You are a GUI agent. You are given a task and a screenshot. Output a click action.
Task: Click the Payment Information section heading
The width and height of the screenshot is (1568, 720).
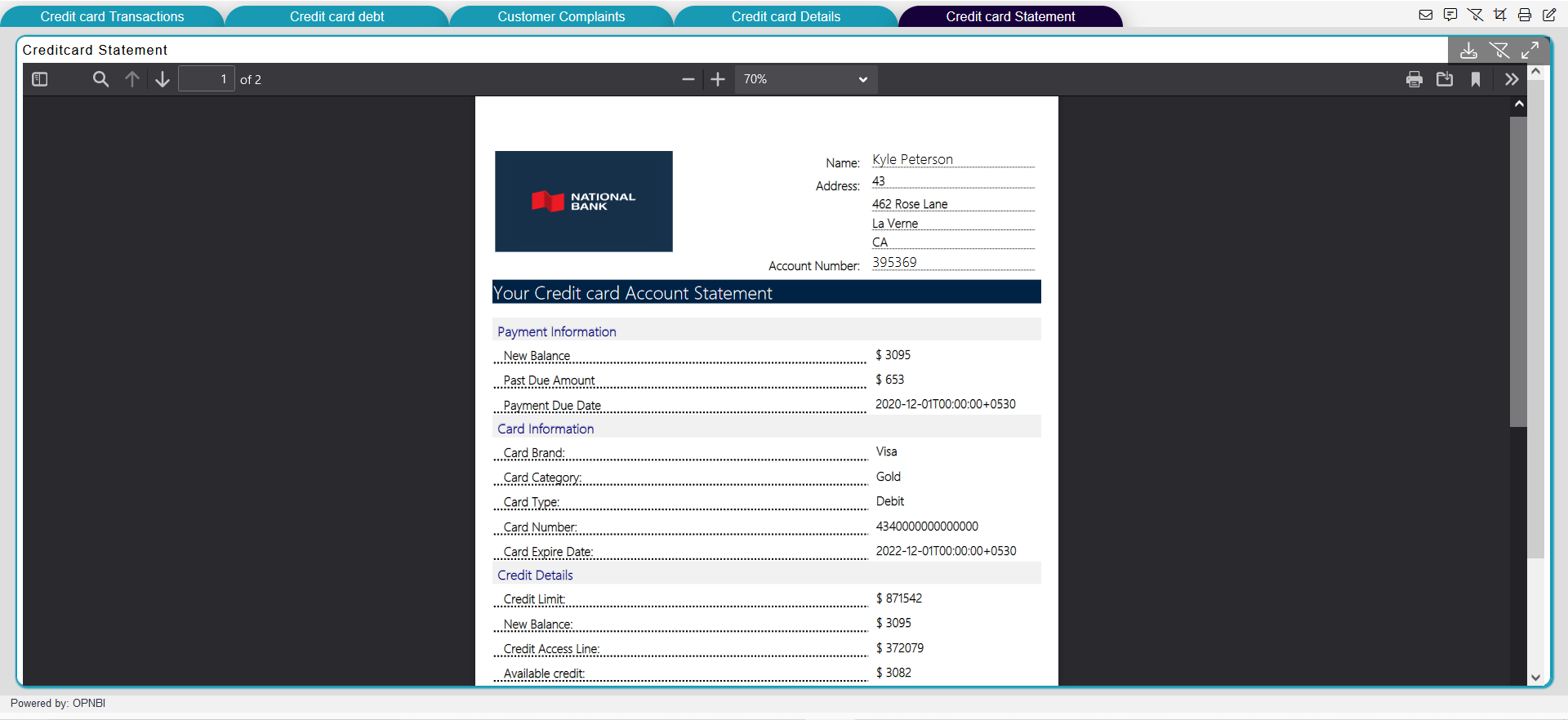(x=557, y=331)
